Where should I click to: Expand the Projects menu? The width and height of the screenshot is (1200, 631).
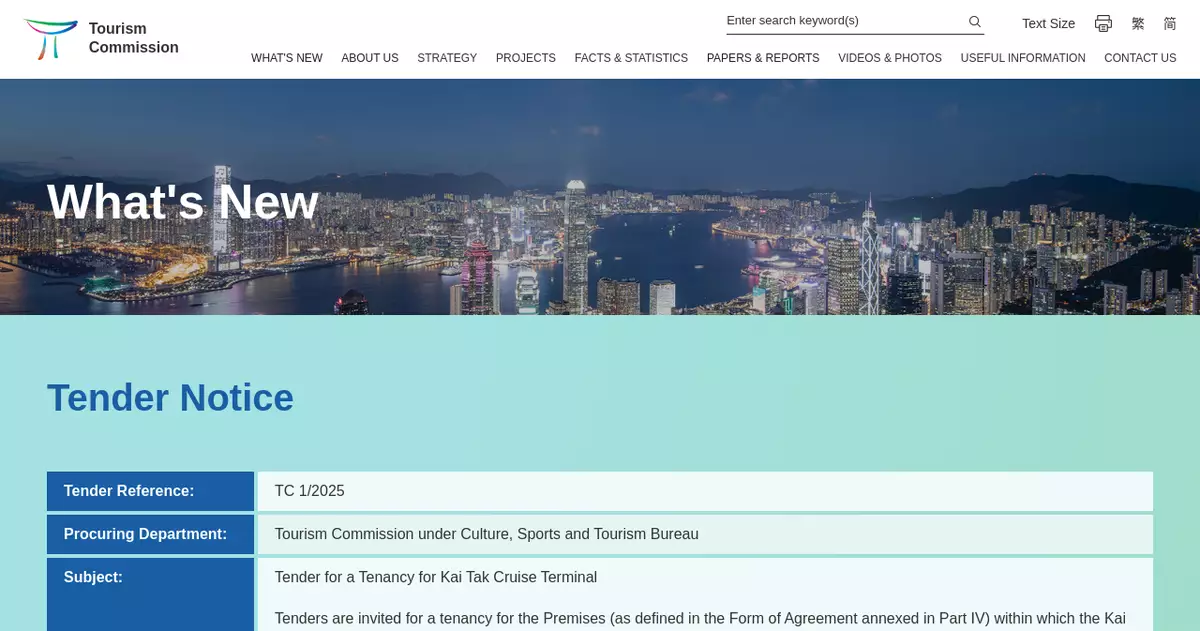click(525, 58)
